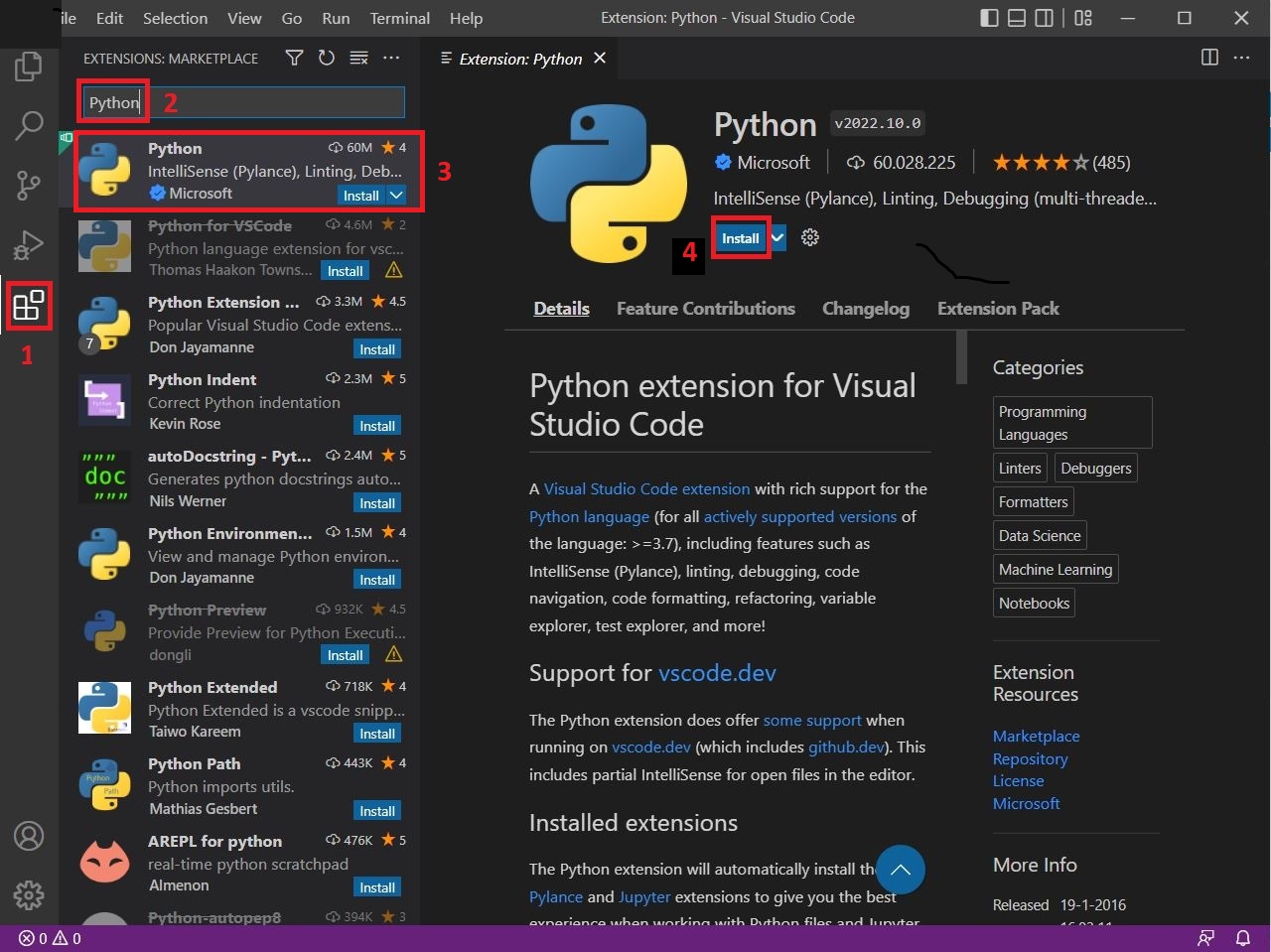Open the Run and Debug view
The width and height of the screenshot is (1271, 952).
(x=29, y=244)
